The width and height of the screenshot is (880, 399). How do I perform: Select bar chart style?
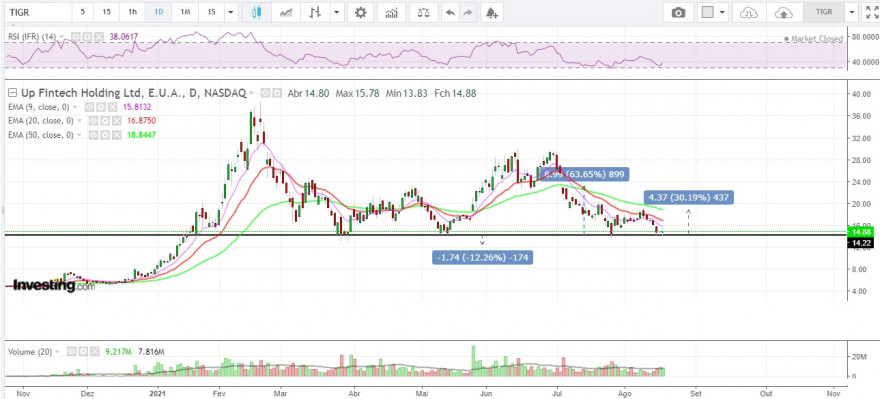pos(315,12)
